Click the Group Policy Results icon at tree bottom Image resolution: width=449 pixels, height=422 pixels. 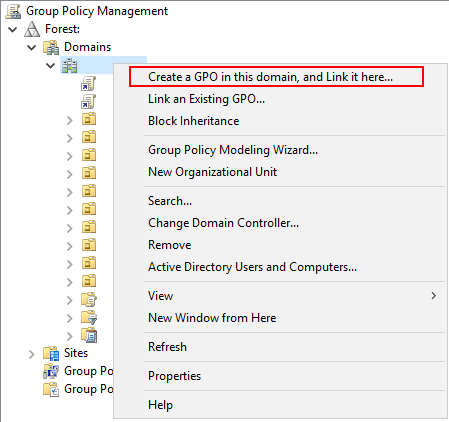point(51,389)
